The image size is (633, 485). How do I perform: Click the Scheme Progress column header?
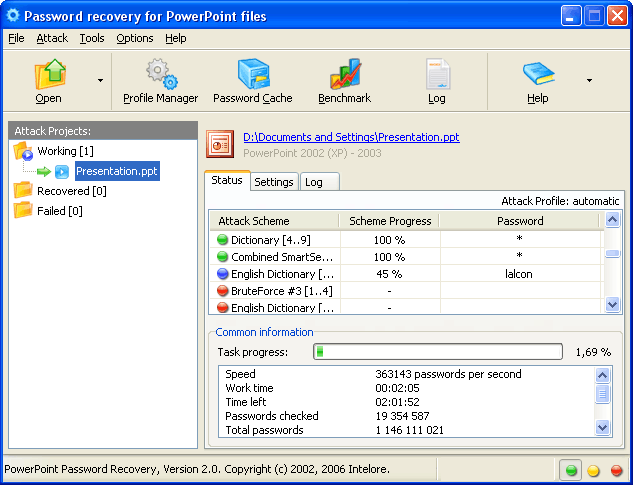[x=390, y=221]
